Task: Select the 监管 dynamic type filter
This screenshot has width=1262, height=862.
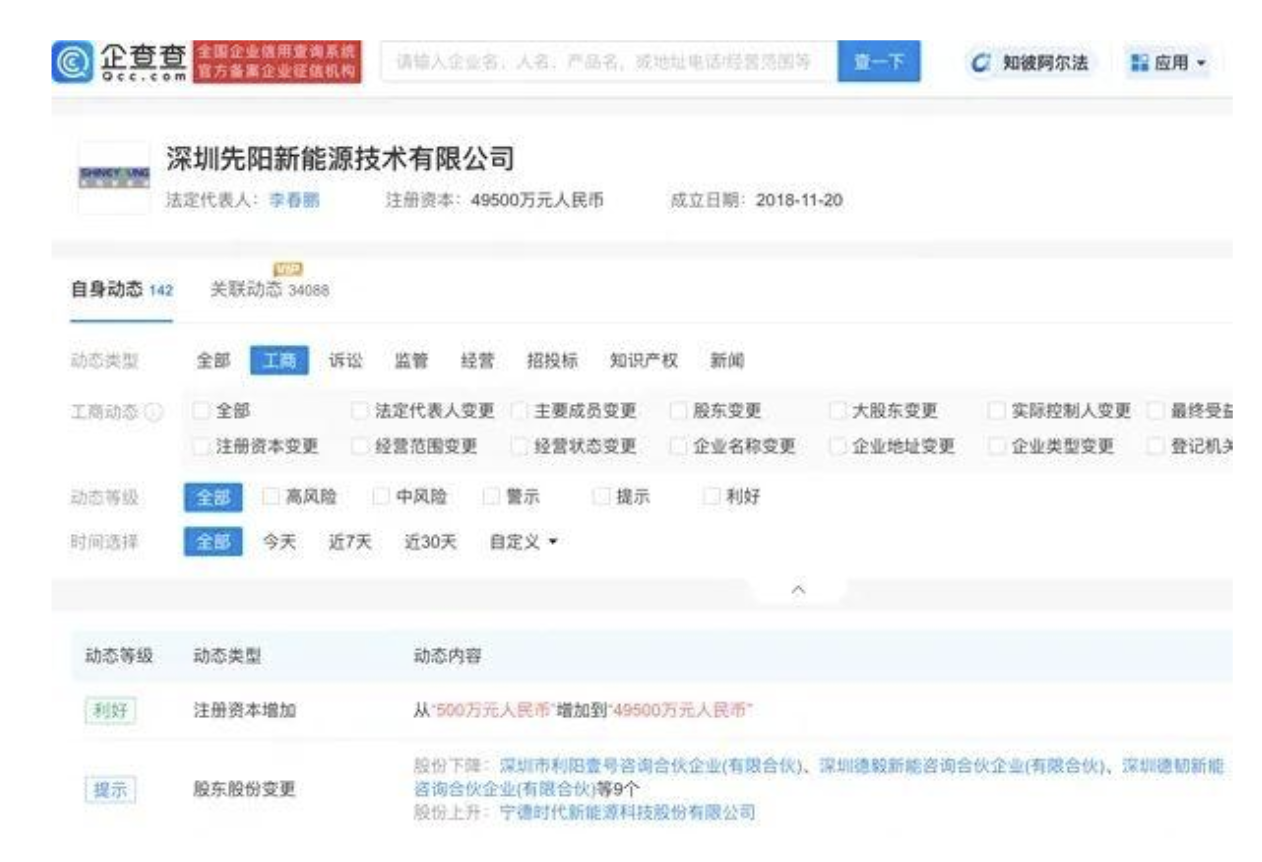Action: tap(411, 361)
